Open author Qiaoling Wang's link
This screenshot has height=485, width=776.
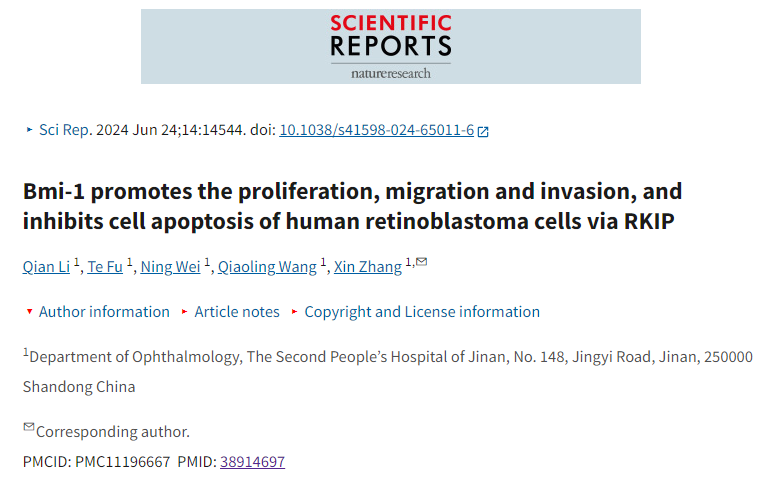click(267, 267)
